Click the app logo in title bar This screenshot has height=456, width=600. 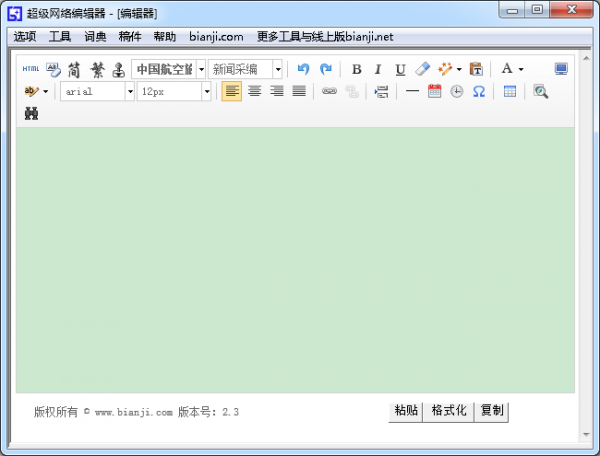(x=15, y=14)
